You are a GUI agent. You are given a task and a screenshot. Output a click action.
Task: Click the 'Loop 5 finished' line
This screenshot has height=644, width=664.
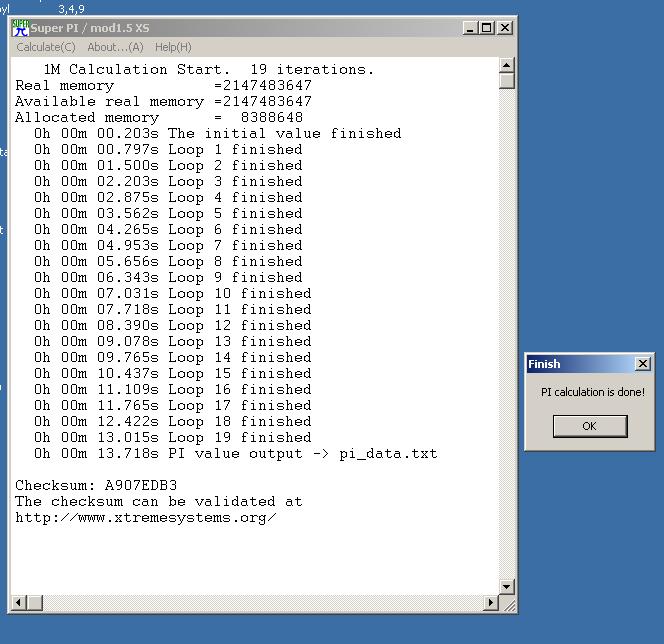point(168,213)
